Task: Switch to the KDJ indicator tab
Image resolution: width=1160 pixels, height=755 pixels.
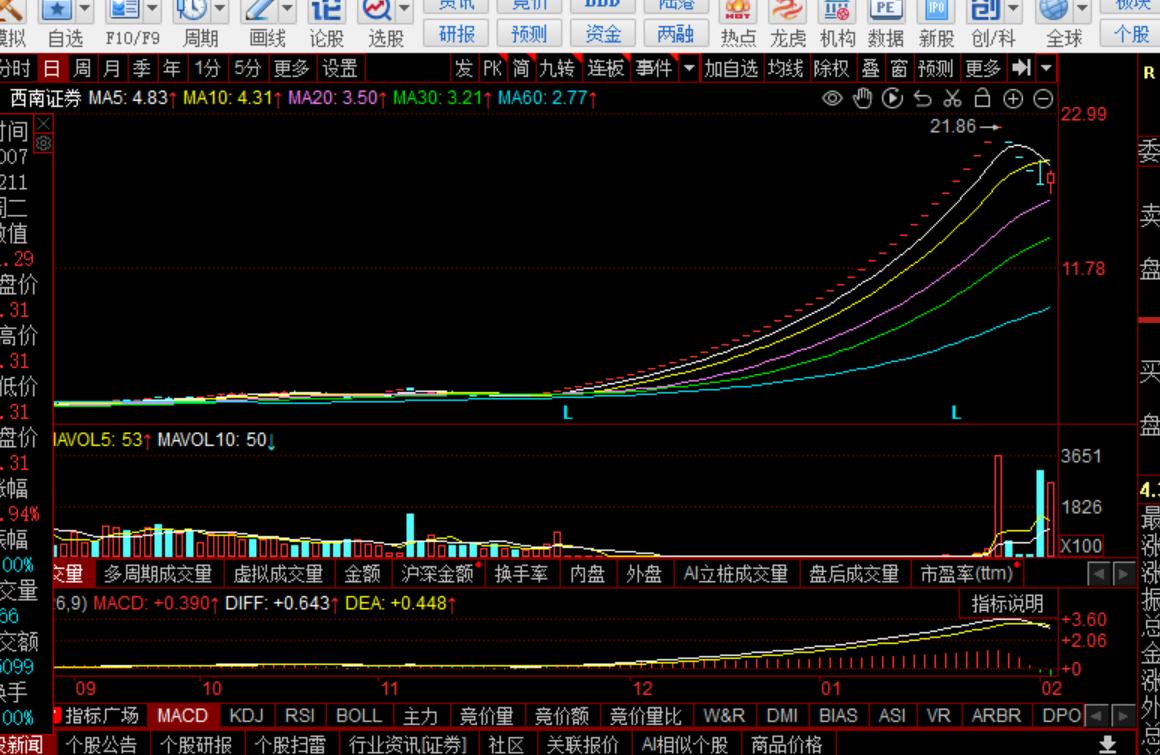Action: [x=246, y=716]
